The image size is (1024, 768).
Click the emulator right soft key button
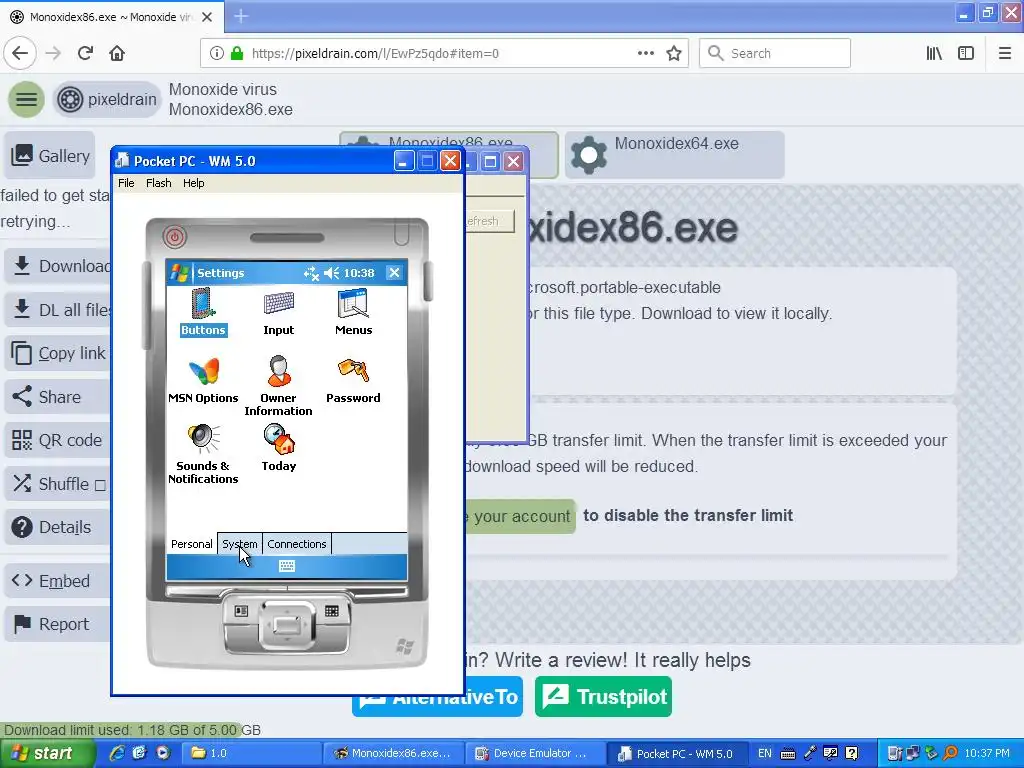coord(332,611)
